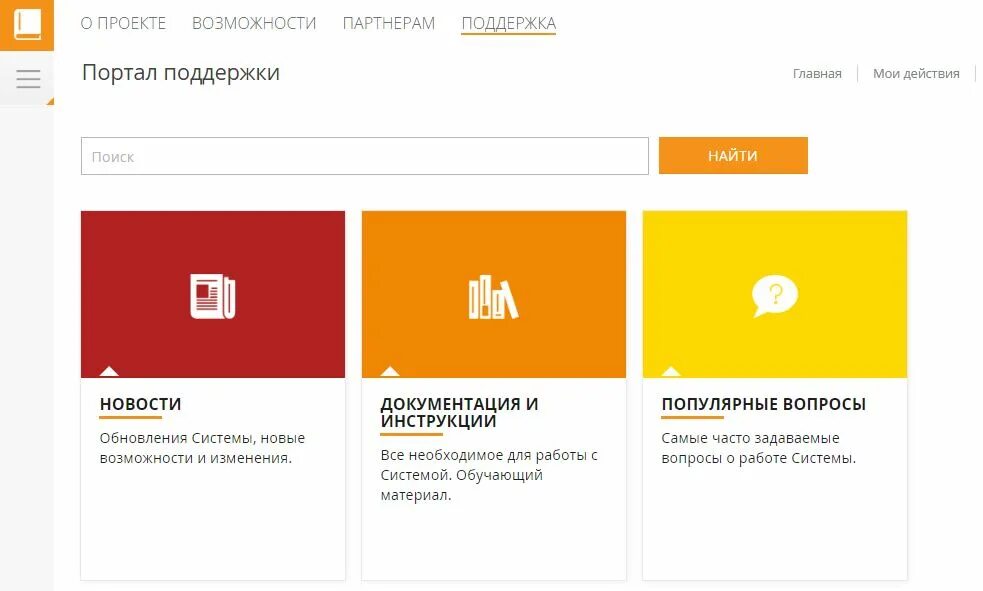Click inside the Поиск search field
Viewport: 983px width, 591px height.
[365, 156]
